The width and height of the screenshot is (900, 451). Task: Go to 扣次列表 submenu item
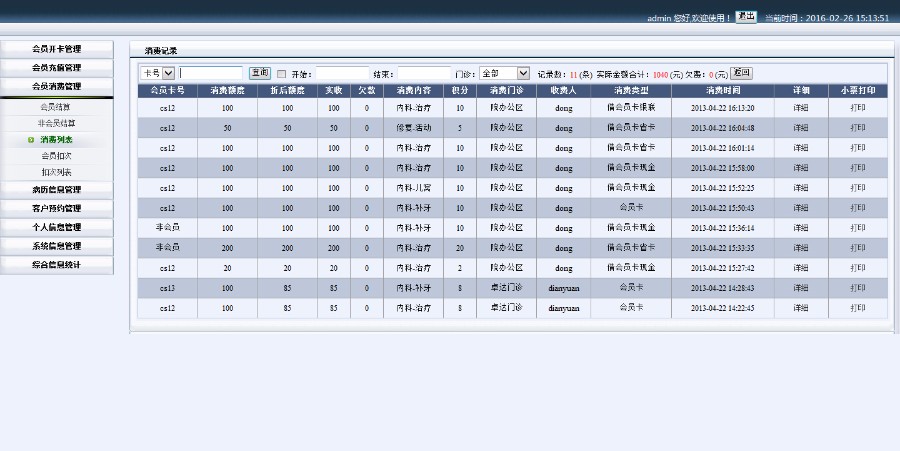click(56, 172)
